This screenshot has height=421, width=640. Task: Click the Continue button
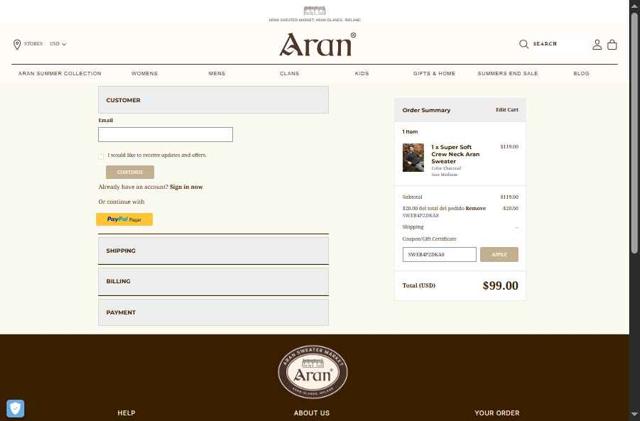click(x=130, y=172)
